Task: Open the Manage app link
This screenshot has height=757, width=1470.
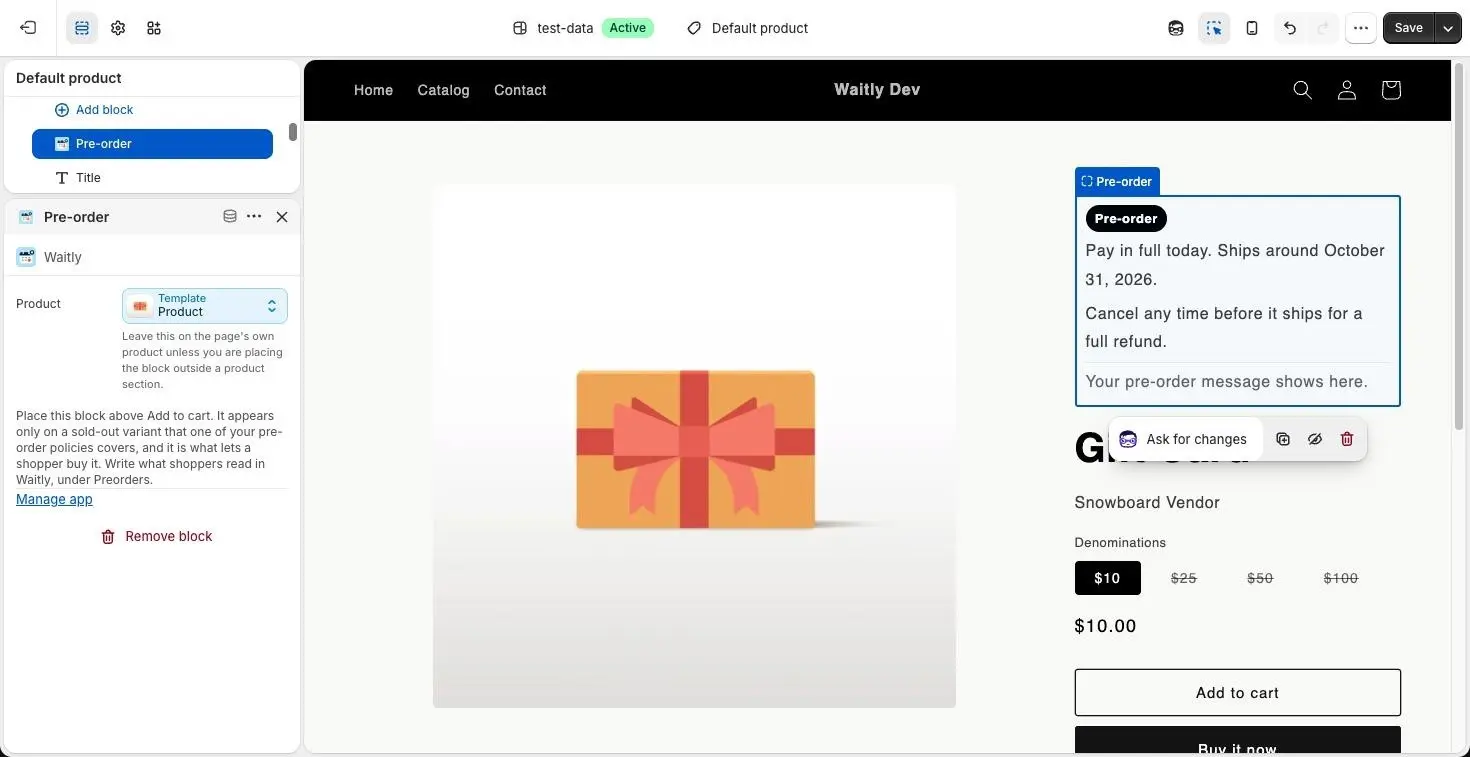Action: coord(54,499)
